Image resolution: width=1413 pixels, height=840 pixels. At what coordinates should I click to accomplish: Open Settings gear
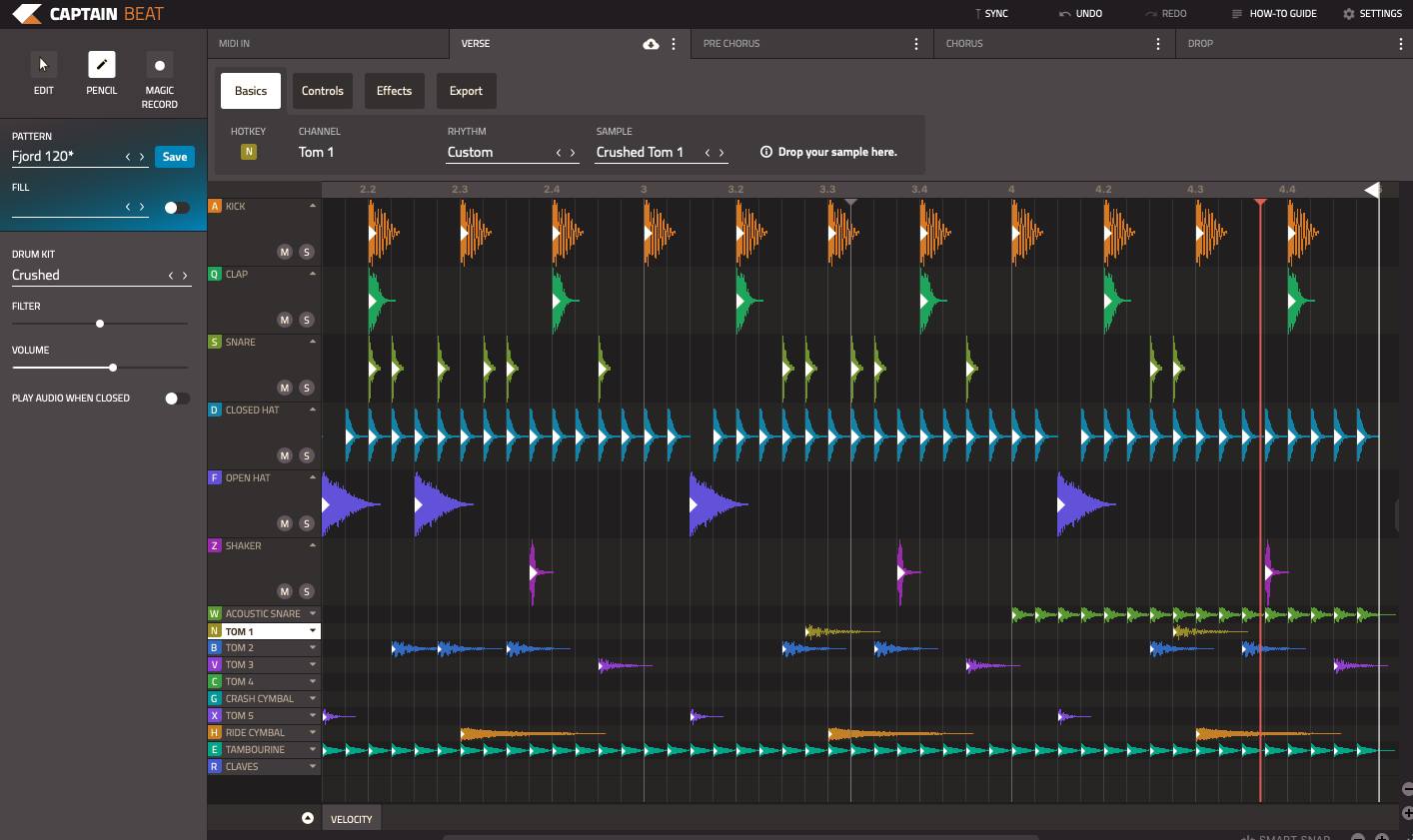click(1349, 14)
